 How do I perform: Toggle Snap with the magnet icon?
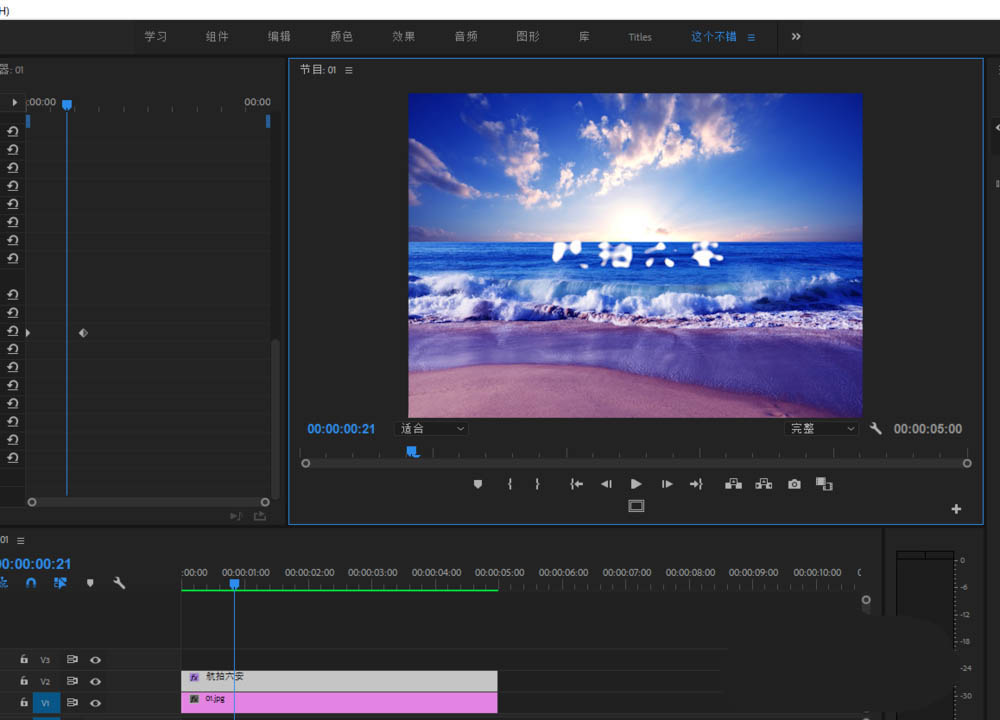click(x=31, y=583)
